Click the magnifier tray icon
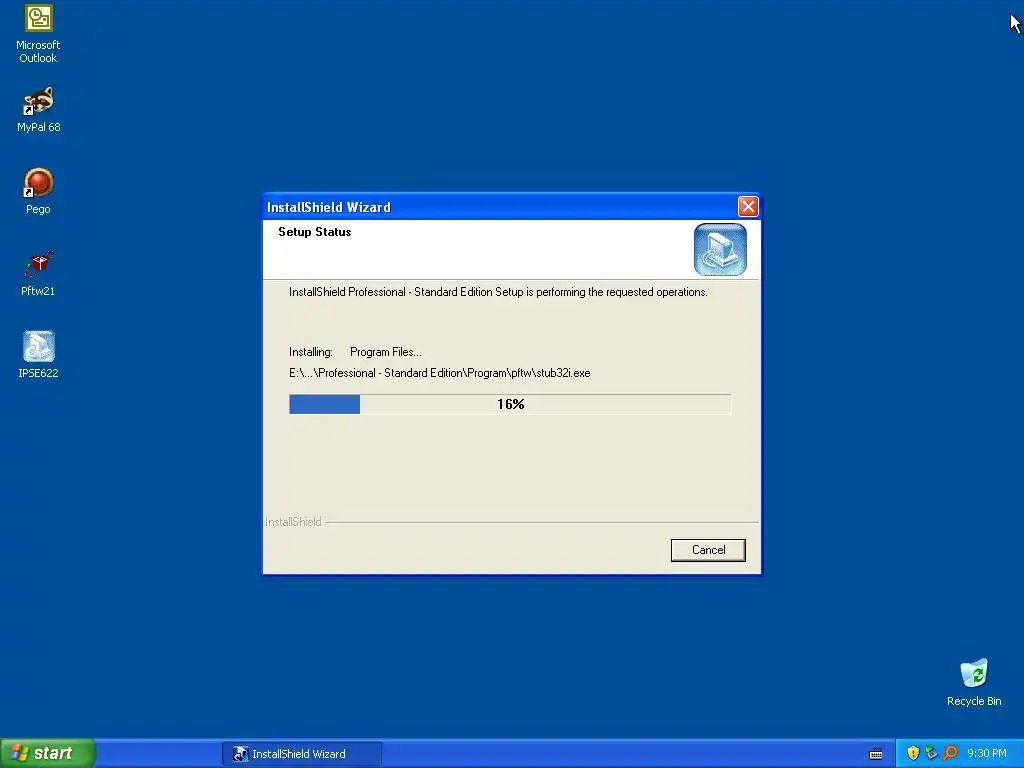 click(950, 753)
